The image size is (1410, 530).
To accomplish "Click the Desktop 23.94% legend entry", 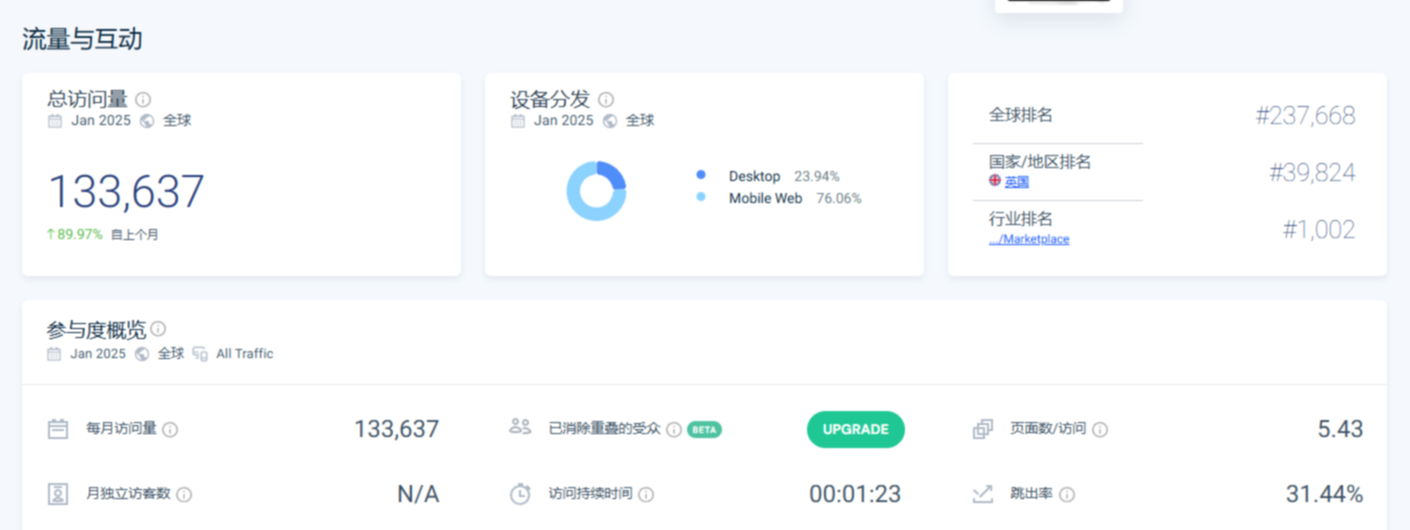I will click(784, 176).
